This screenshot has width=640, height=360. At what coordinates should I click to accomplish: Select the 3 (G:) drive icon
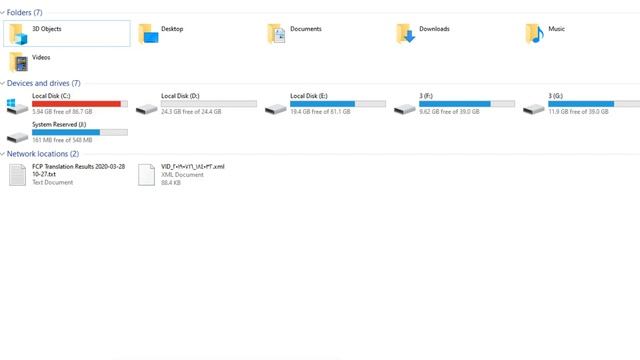534,109
